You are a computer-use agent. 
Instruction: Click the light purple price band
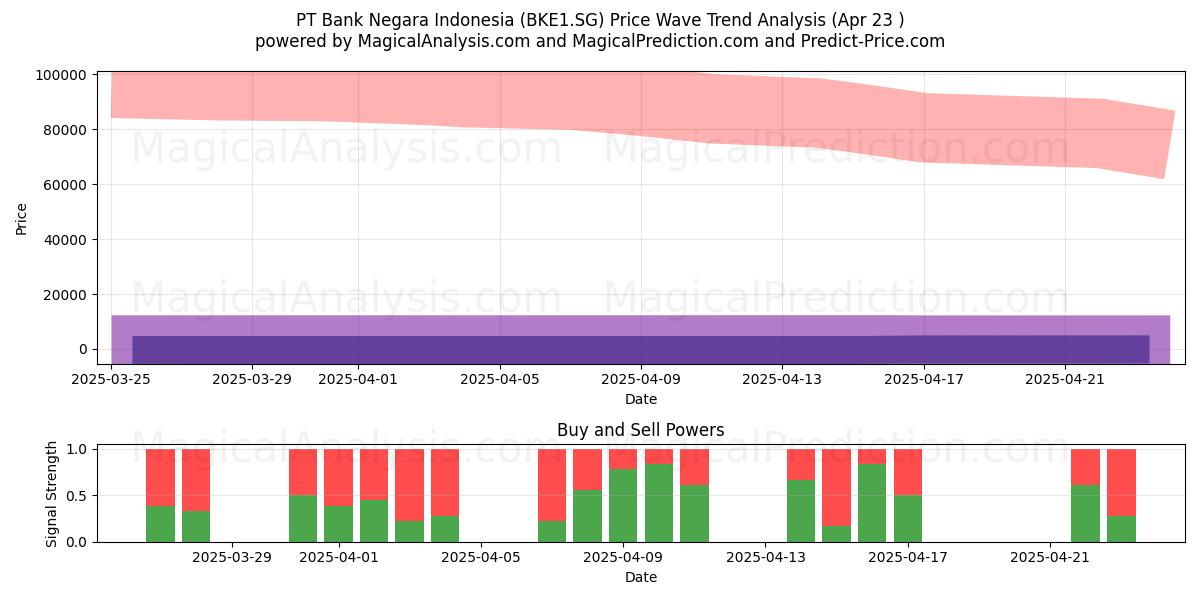point(640,326)
